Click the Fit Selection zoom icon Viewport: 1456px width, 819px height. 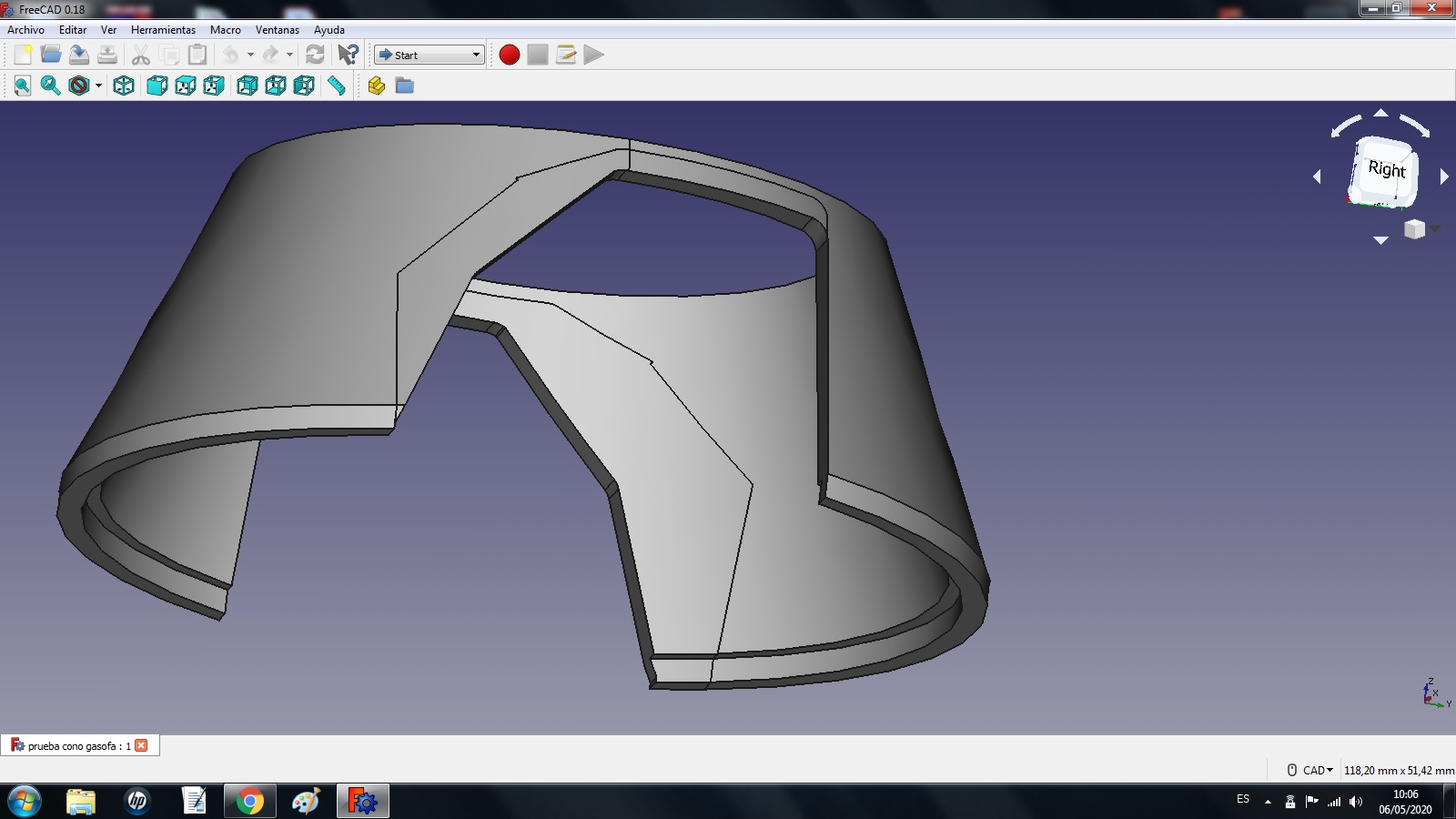point(51,86)
